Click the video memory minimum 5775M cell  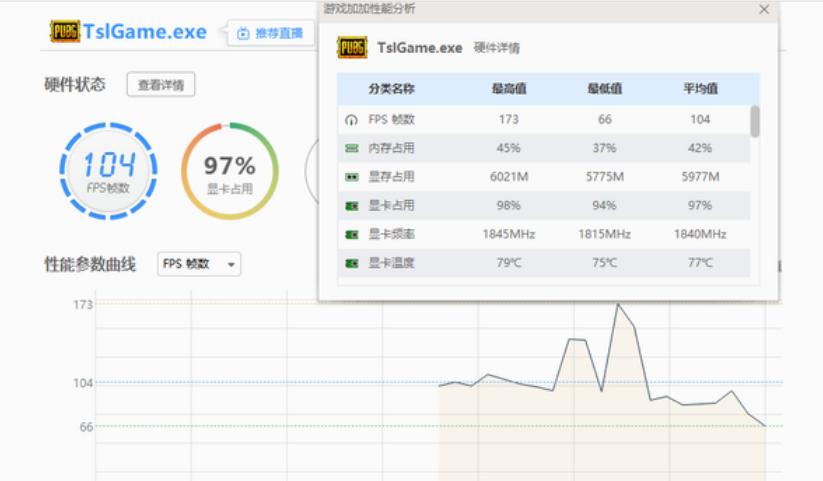605,177
